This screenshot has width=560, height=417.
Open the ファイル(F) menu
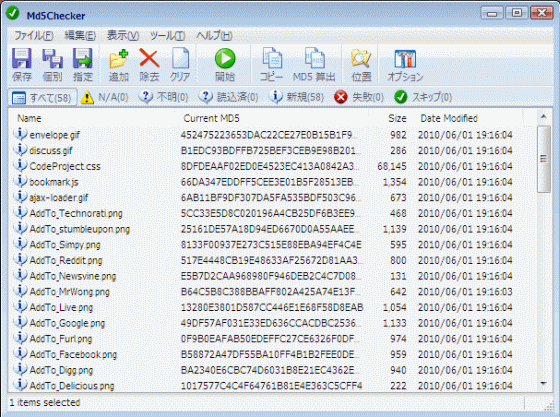(34, 36)
